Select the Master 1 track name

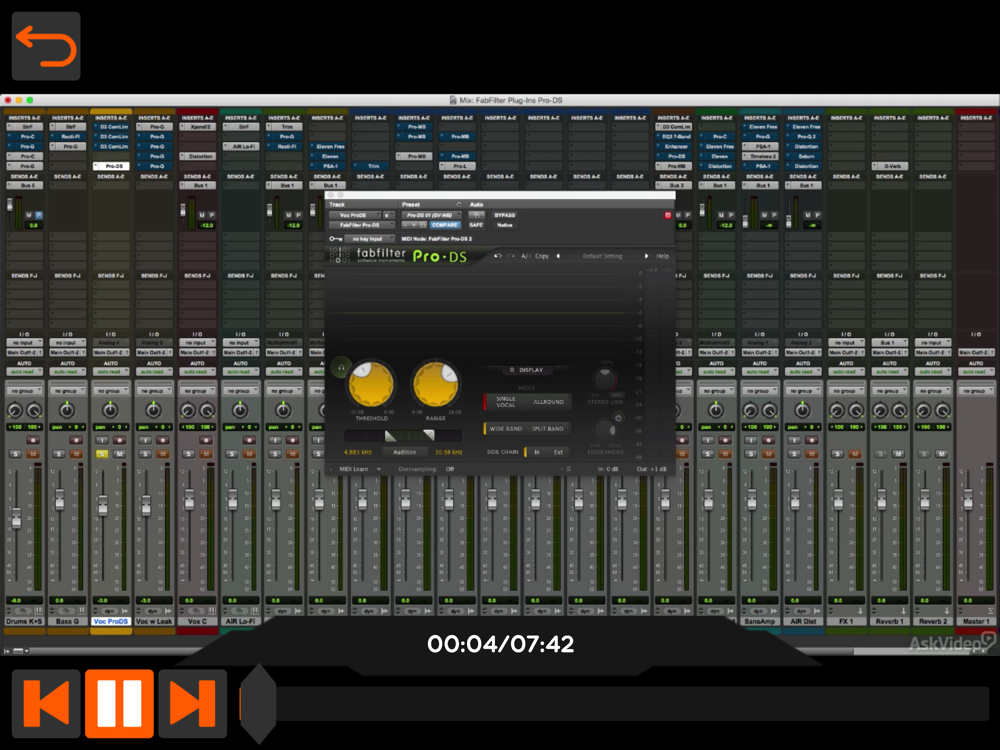pyautogui.click(x=976, y=621)
